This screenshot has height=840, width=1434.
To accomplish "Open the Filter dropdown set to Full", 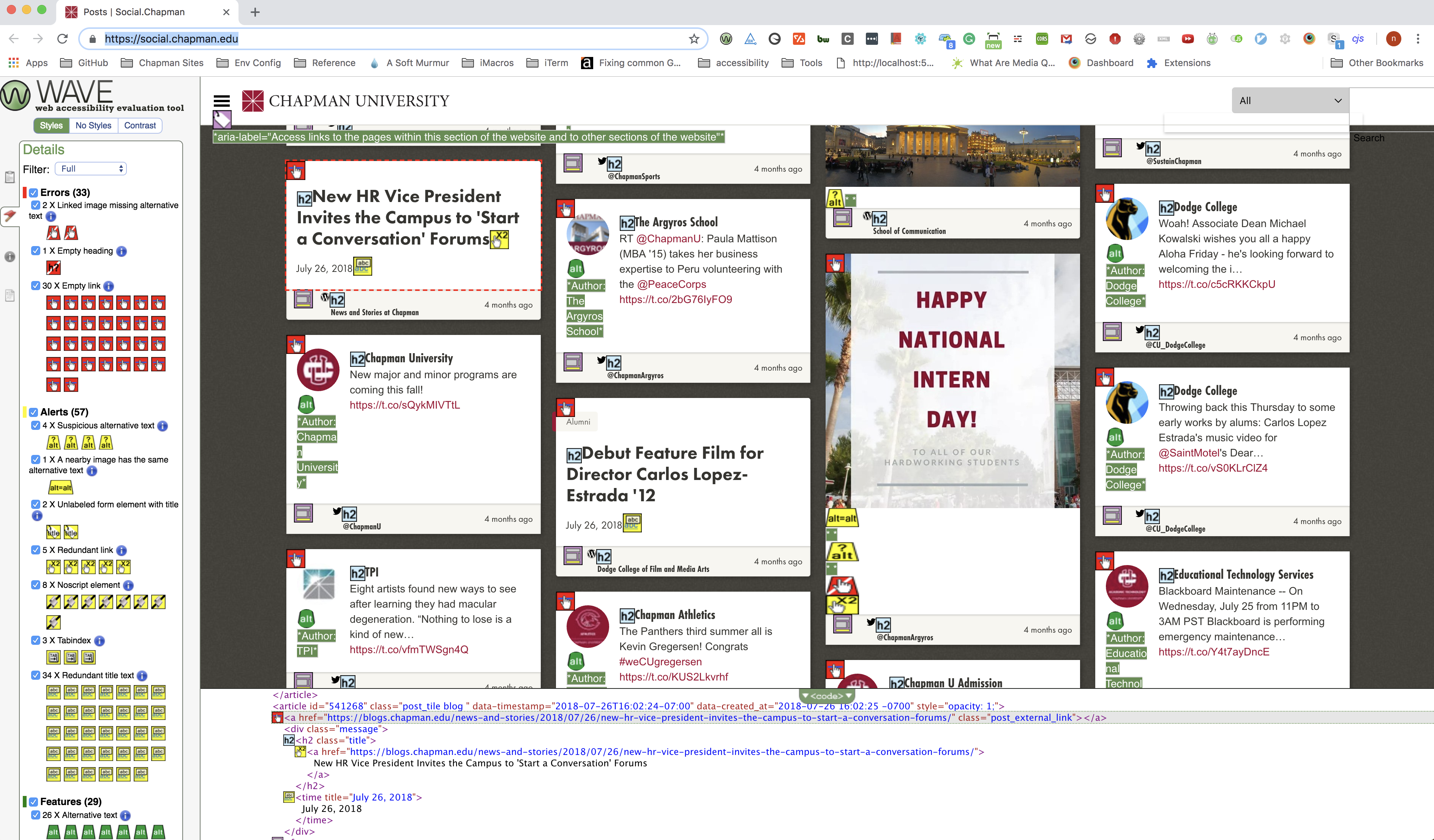I will point(90,169).
